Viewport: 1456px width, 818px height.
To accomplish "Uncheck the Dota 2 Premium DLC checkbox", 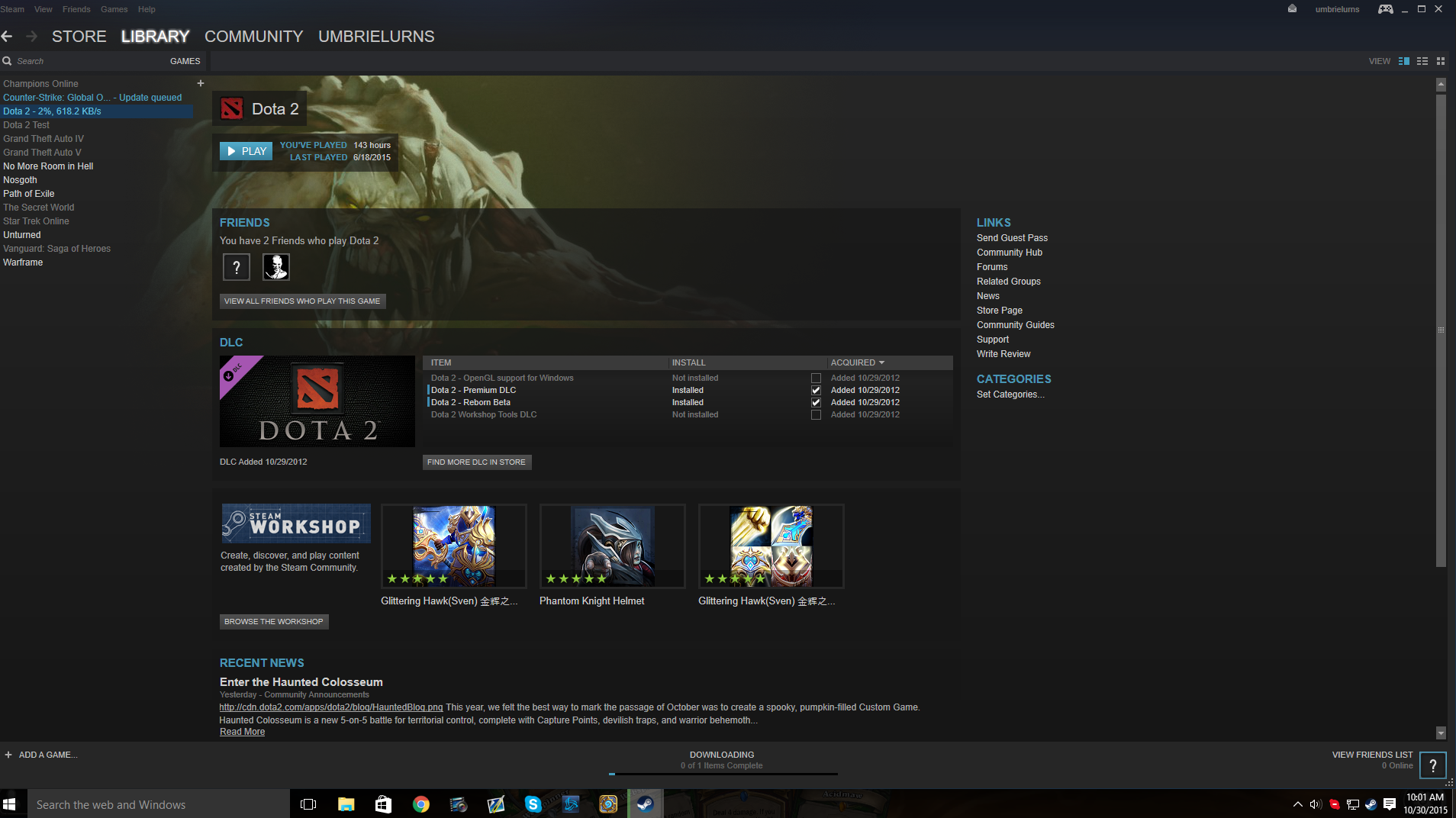I will click(816, 390).
